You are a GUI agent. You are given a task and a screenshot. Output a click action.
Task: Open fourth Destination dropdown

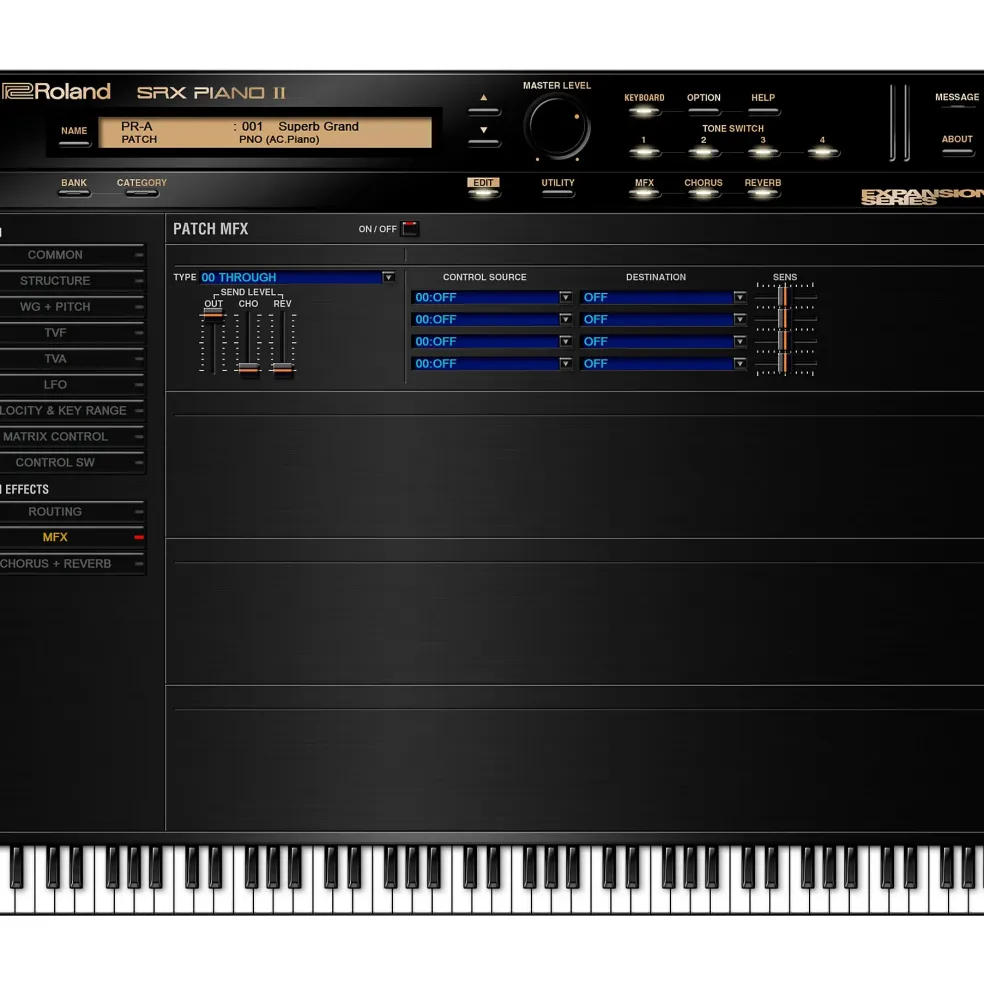tap(740, 363)
